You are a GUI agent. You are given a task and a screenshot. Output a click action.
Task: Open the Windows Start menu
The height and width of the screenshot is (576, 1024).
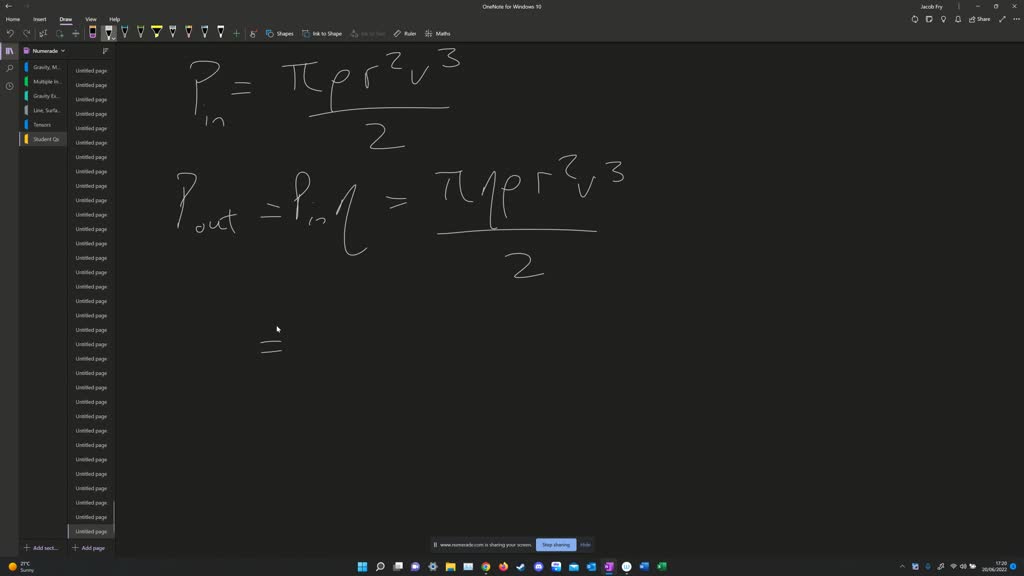click(x=362, y=567)
